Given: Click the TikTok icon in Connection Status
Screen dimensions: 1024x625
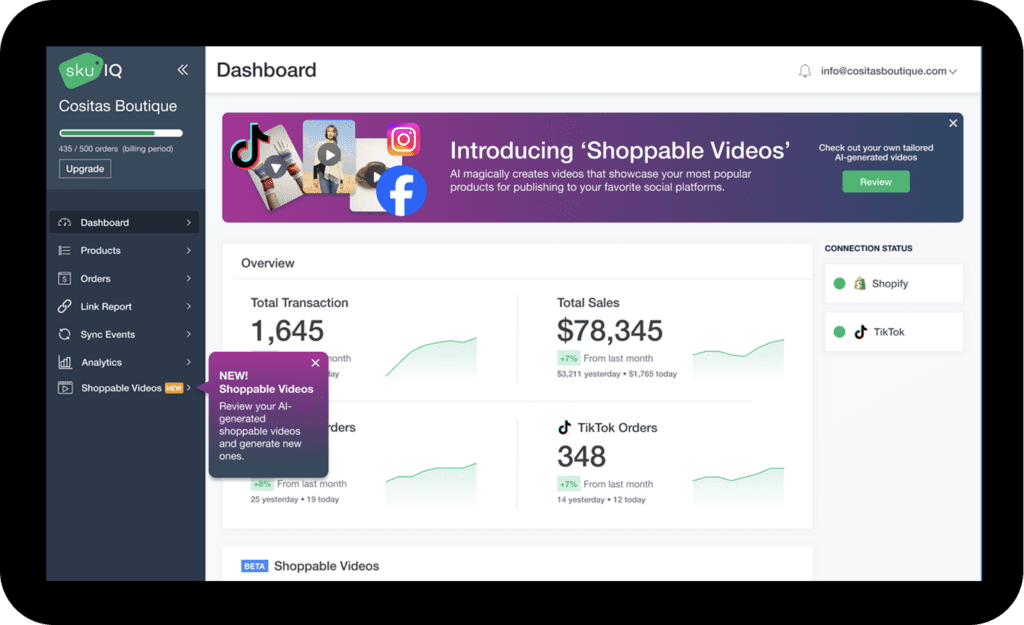Looking at the screenshot, I should pyautogui.click(x=861, y=332).
